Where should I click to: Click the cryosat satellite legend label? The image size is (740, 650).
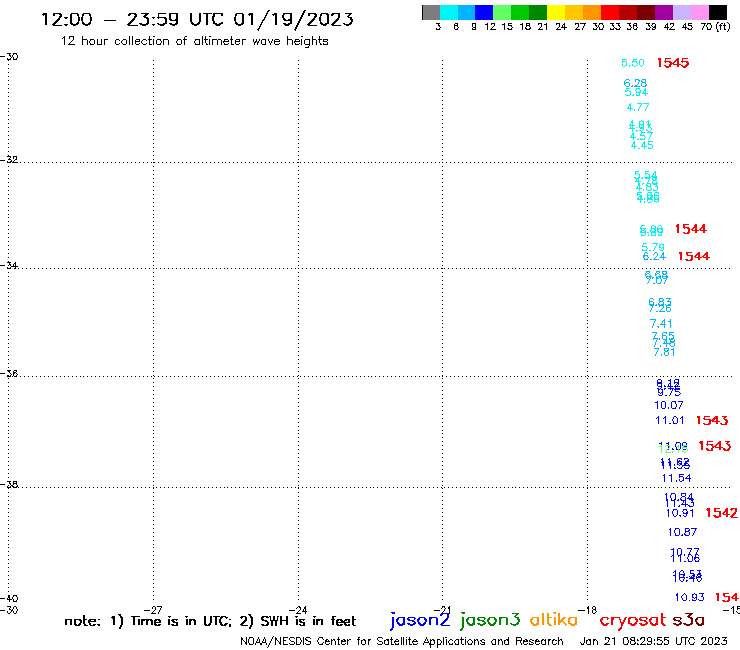pos(633,621)
